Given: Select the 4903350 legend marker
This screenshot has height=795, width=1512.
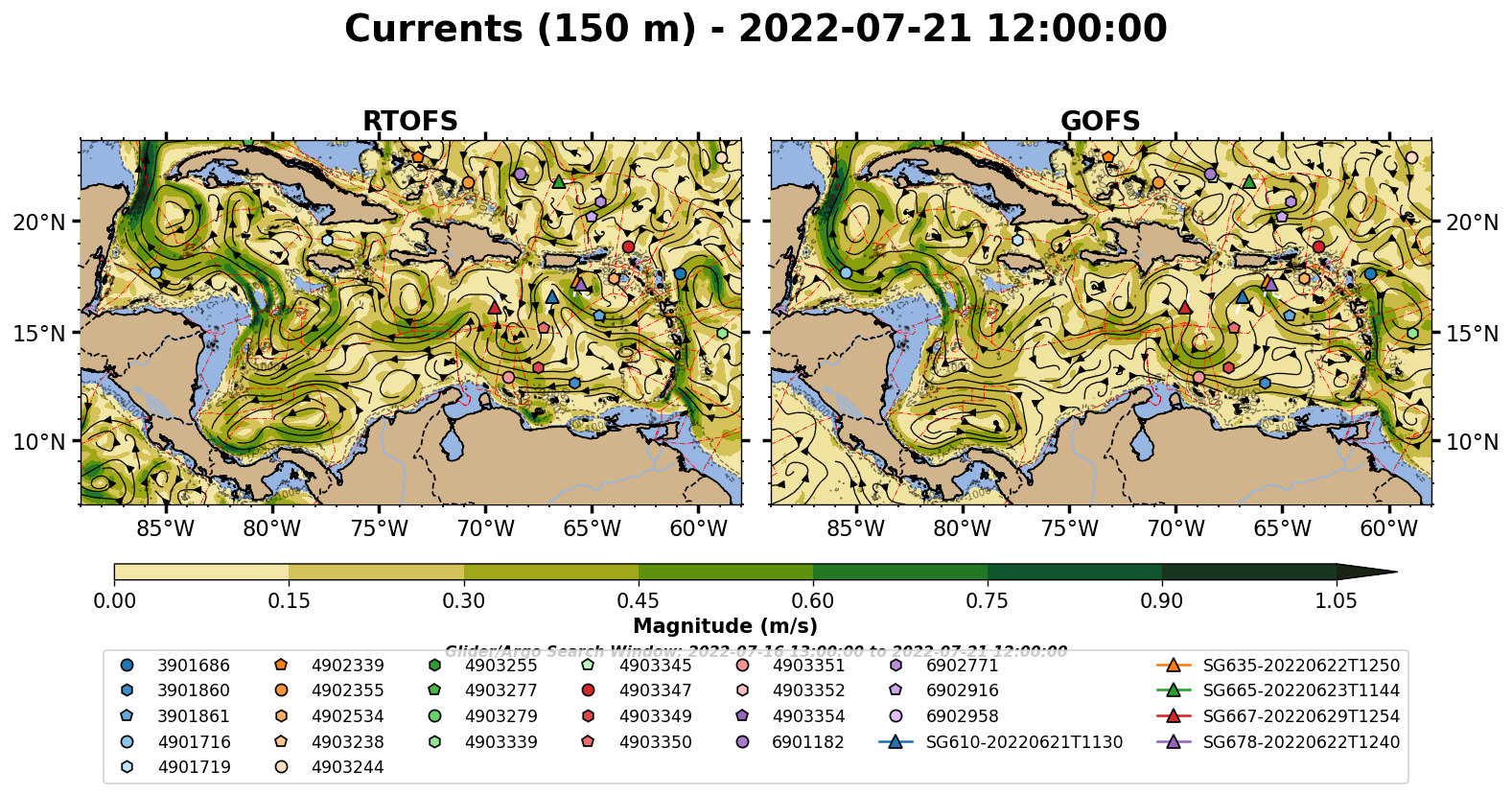Looking at the screenshot, I should 588,741.
